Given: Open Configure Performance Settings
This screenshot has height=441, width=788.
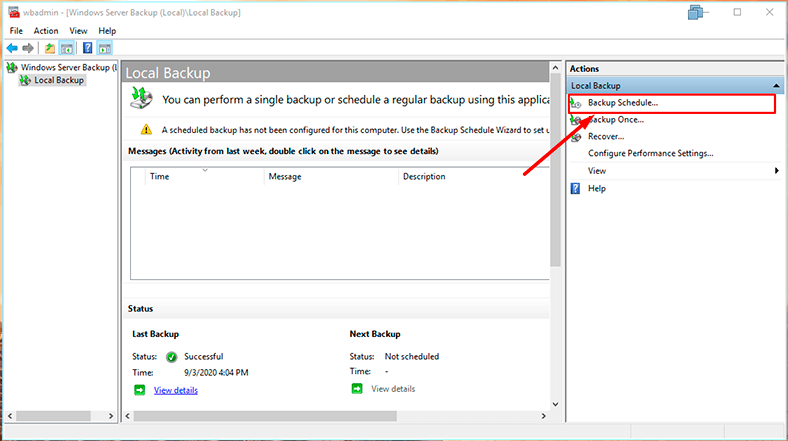Looking at the screenshot, I should click(650, 153).
